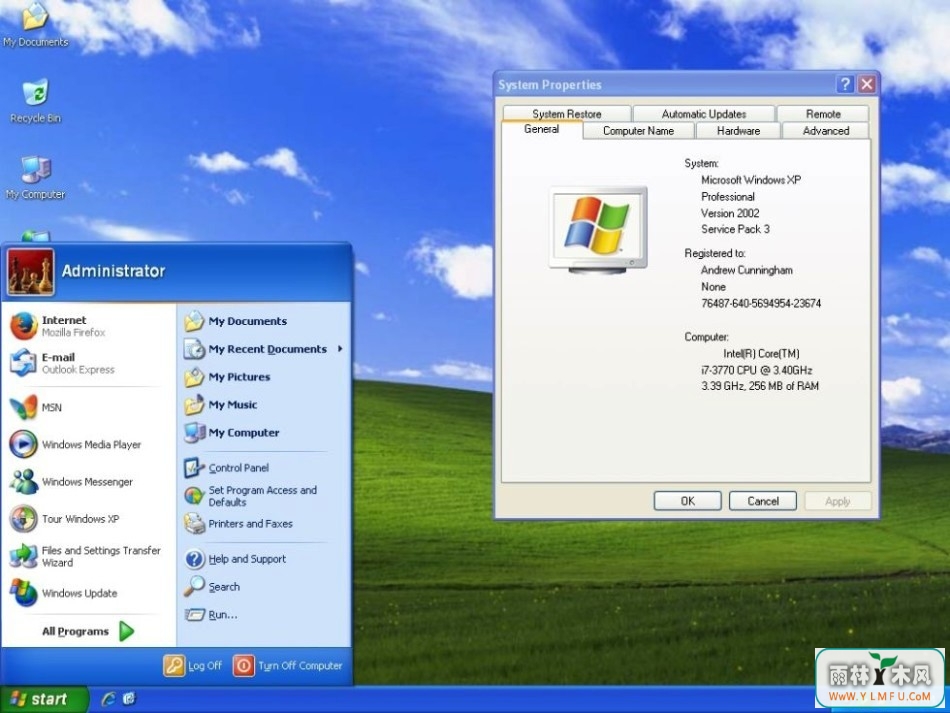Switch to Computer Name tab
The image size is (950, 713).
[639, 131]
